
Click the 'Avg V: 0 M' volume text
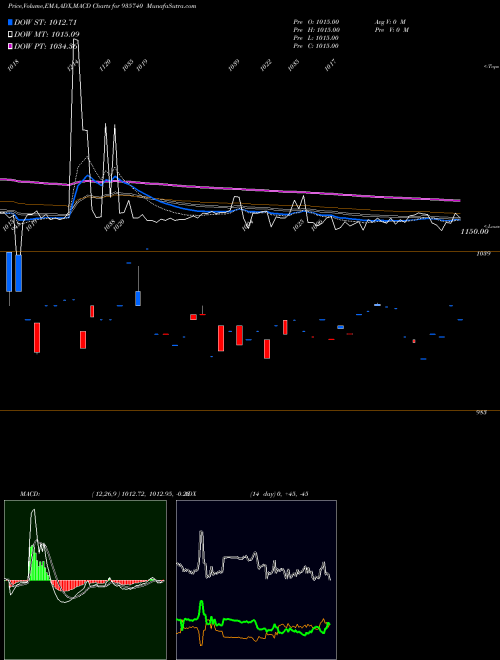click(390, 22)
